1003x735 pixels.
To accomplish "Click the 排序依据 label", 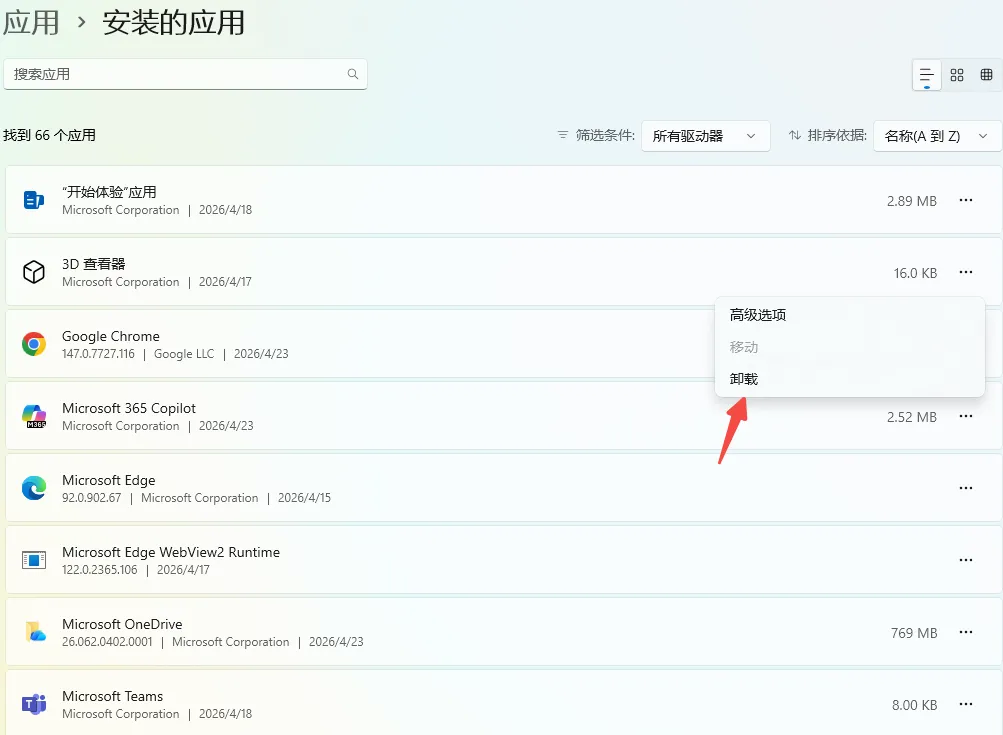I will click(x=837, y=135).
